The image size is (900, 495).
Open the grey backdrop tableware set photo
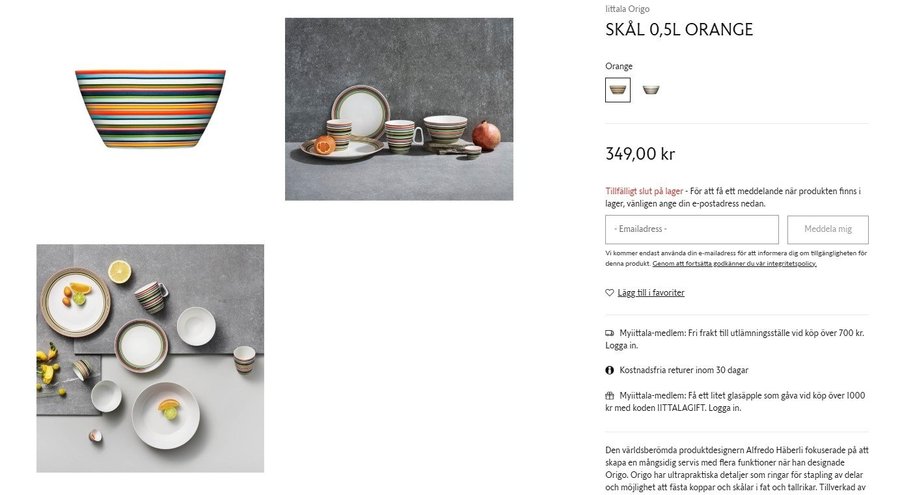click(399, 109)
